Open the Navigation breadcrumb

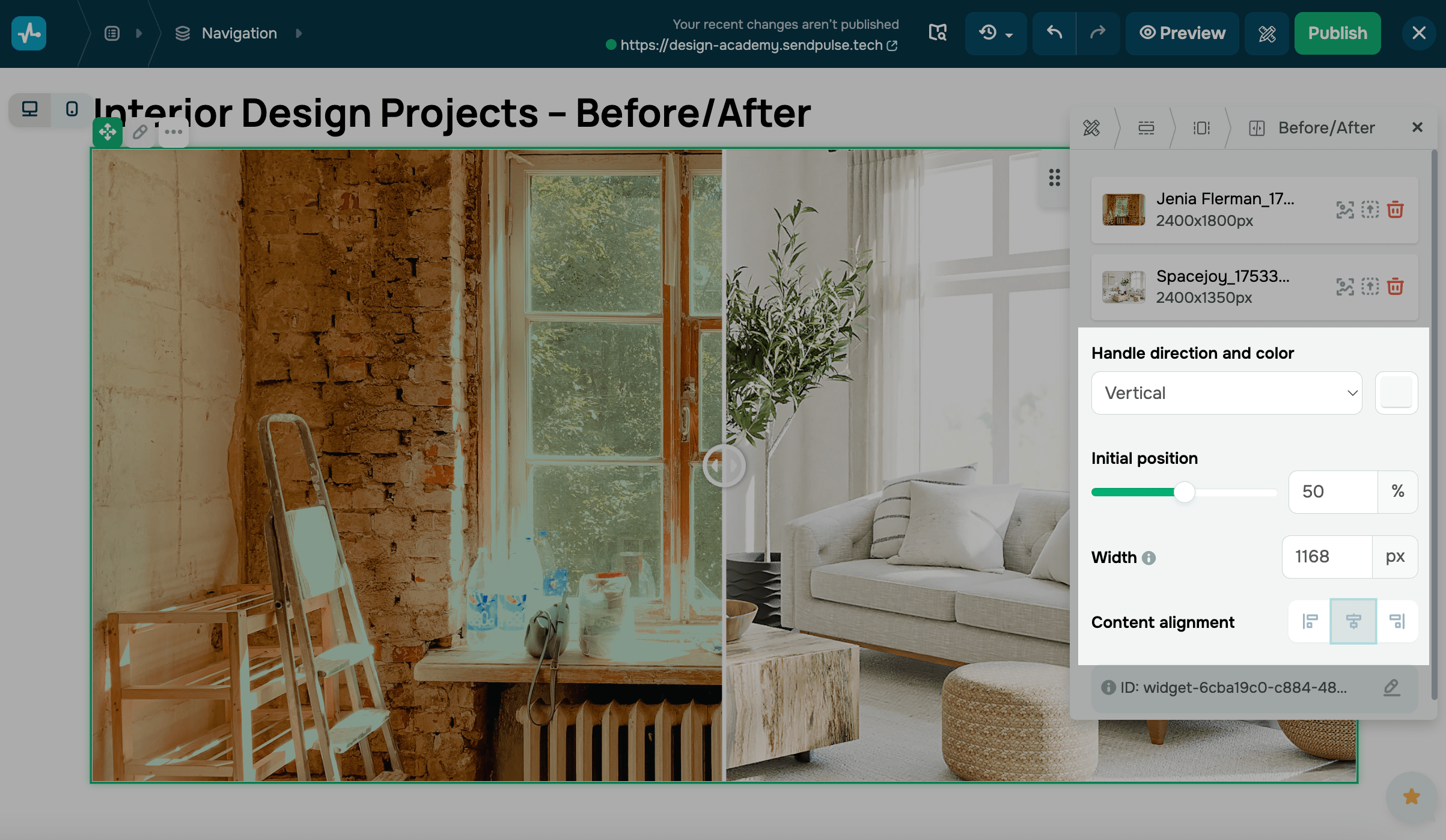coord(239,33)
